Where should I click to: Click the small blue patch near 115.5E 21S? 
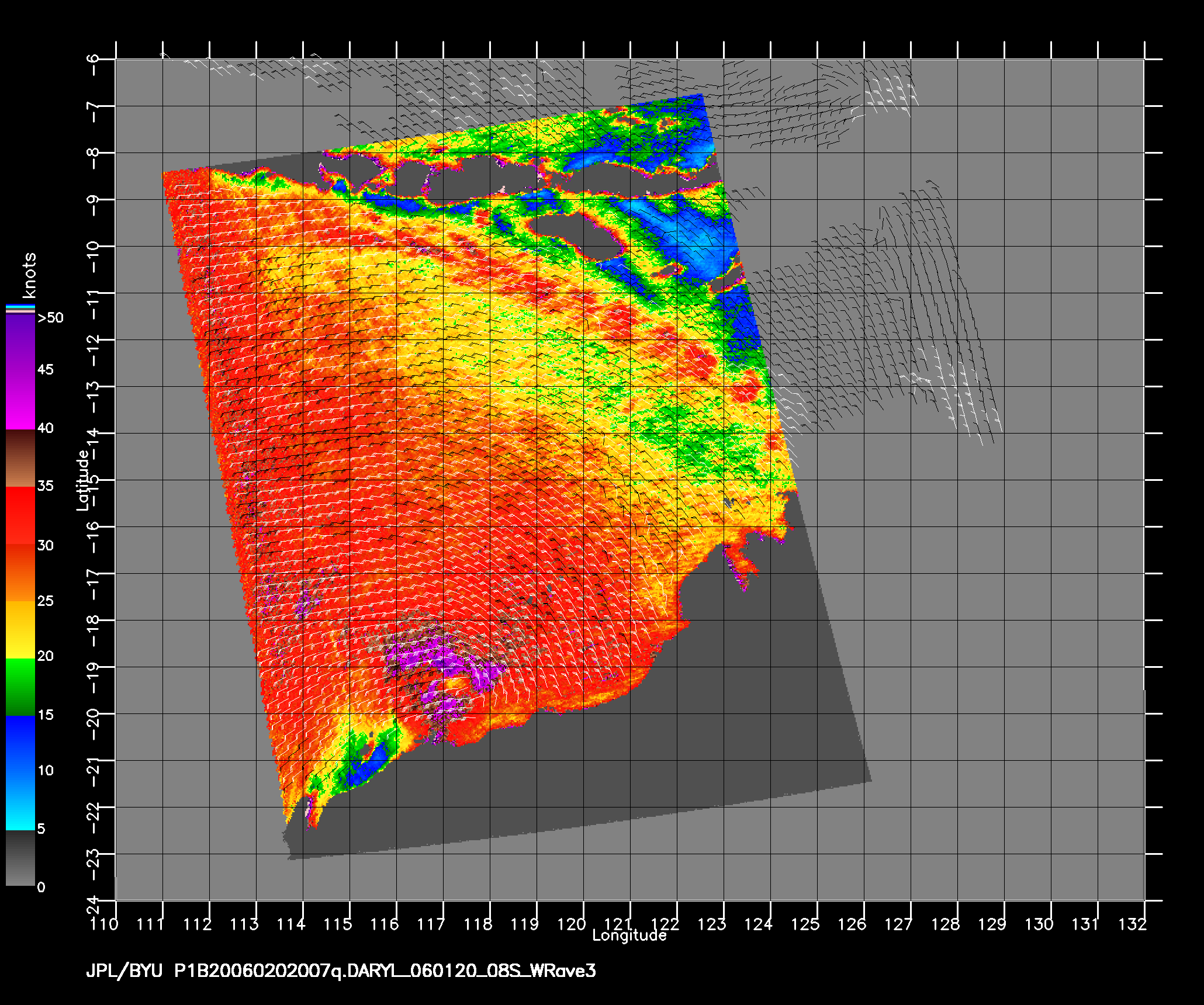coord(368,765)
